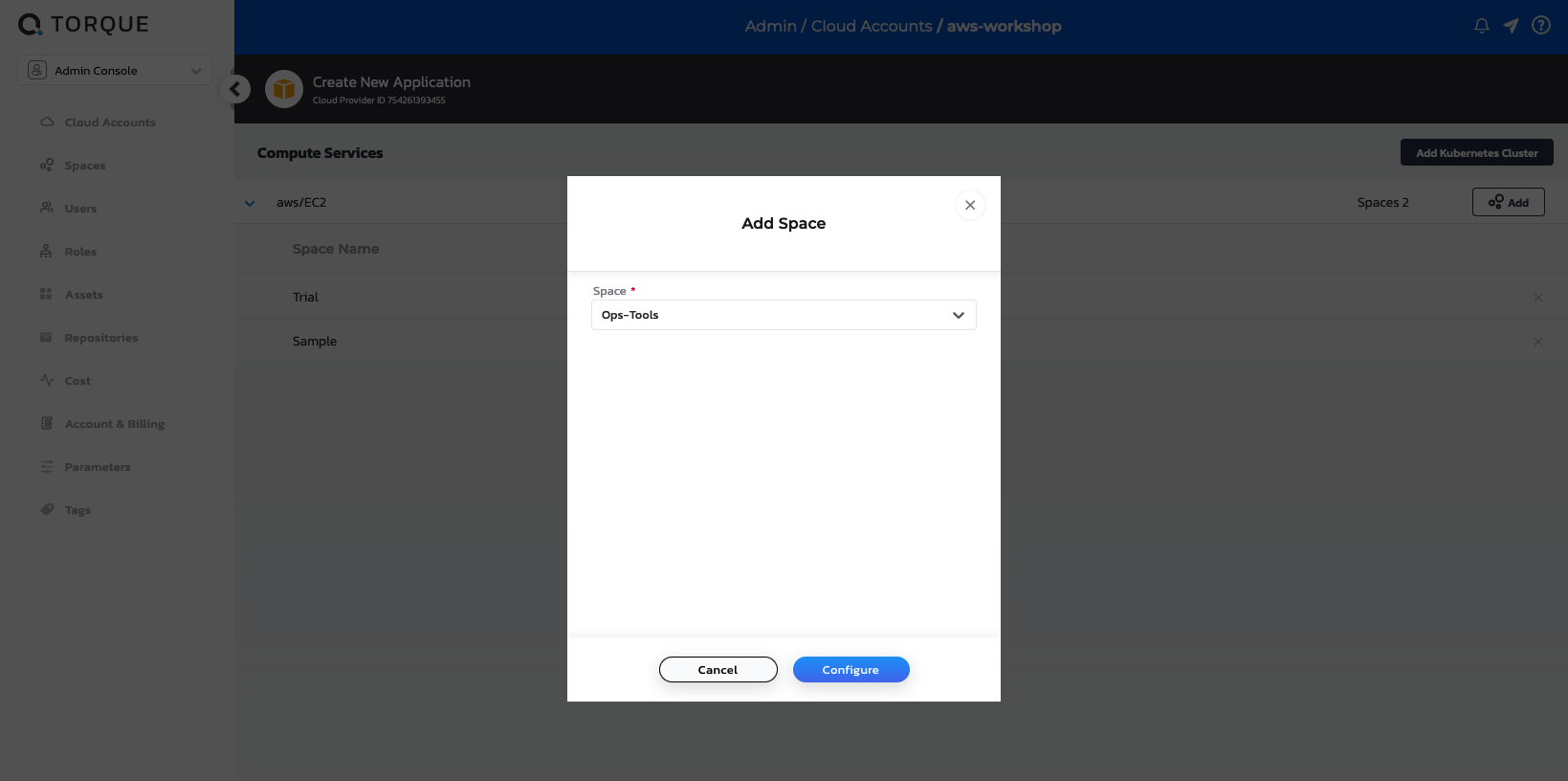
Task: Click the Spaces 2 count
Action: click(1383, 203)
